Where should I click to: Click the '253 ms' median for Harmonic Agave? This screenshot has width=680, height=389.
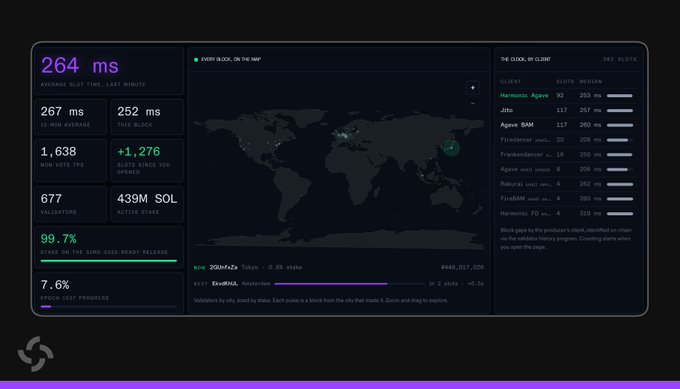[x=590, y=95]
